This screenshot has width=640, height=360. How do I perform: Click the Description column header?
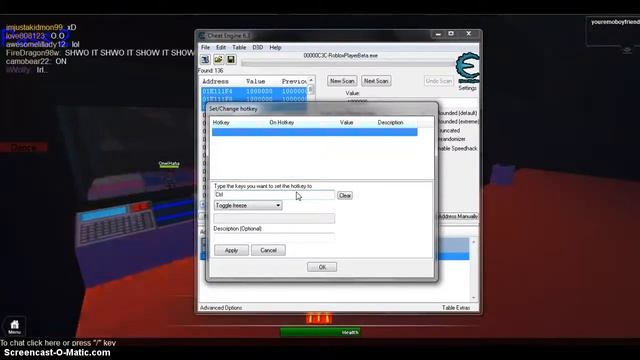(x=390, y=122)
